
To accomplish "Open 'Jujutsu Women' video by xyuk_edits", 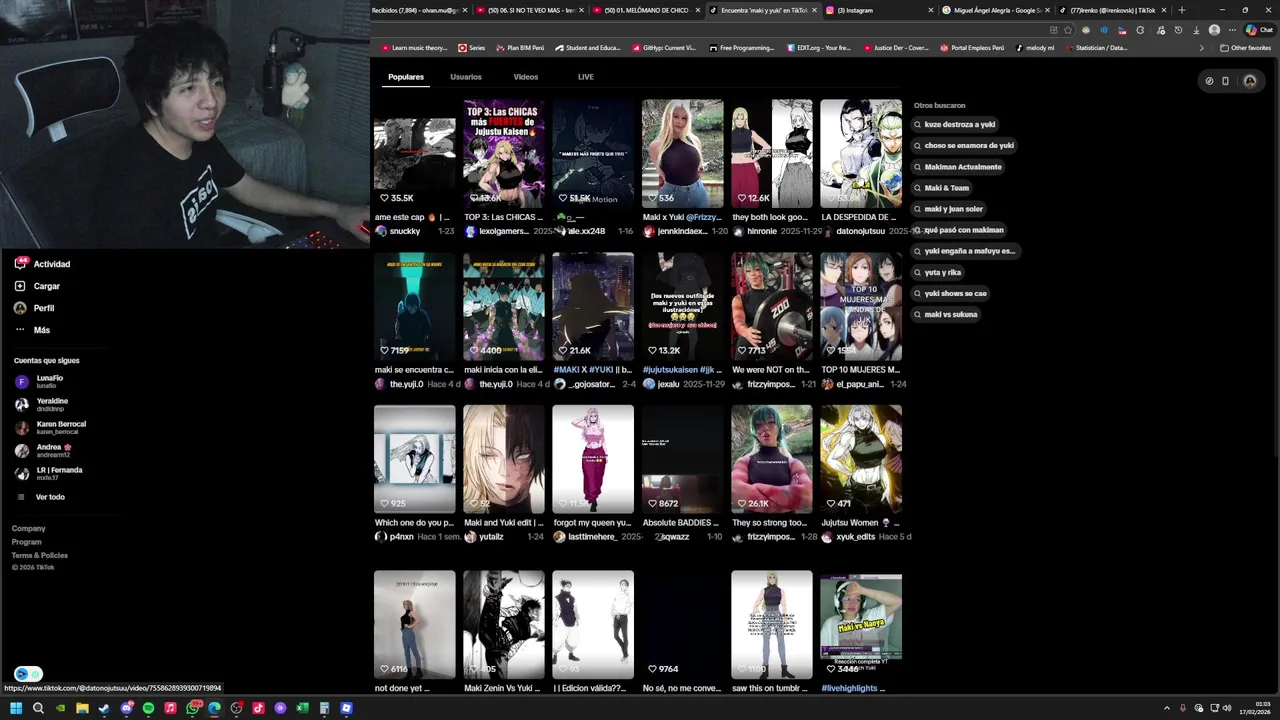I will [x=861, y=459].
